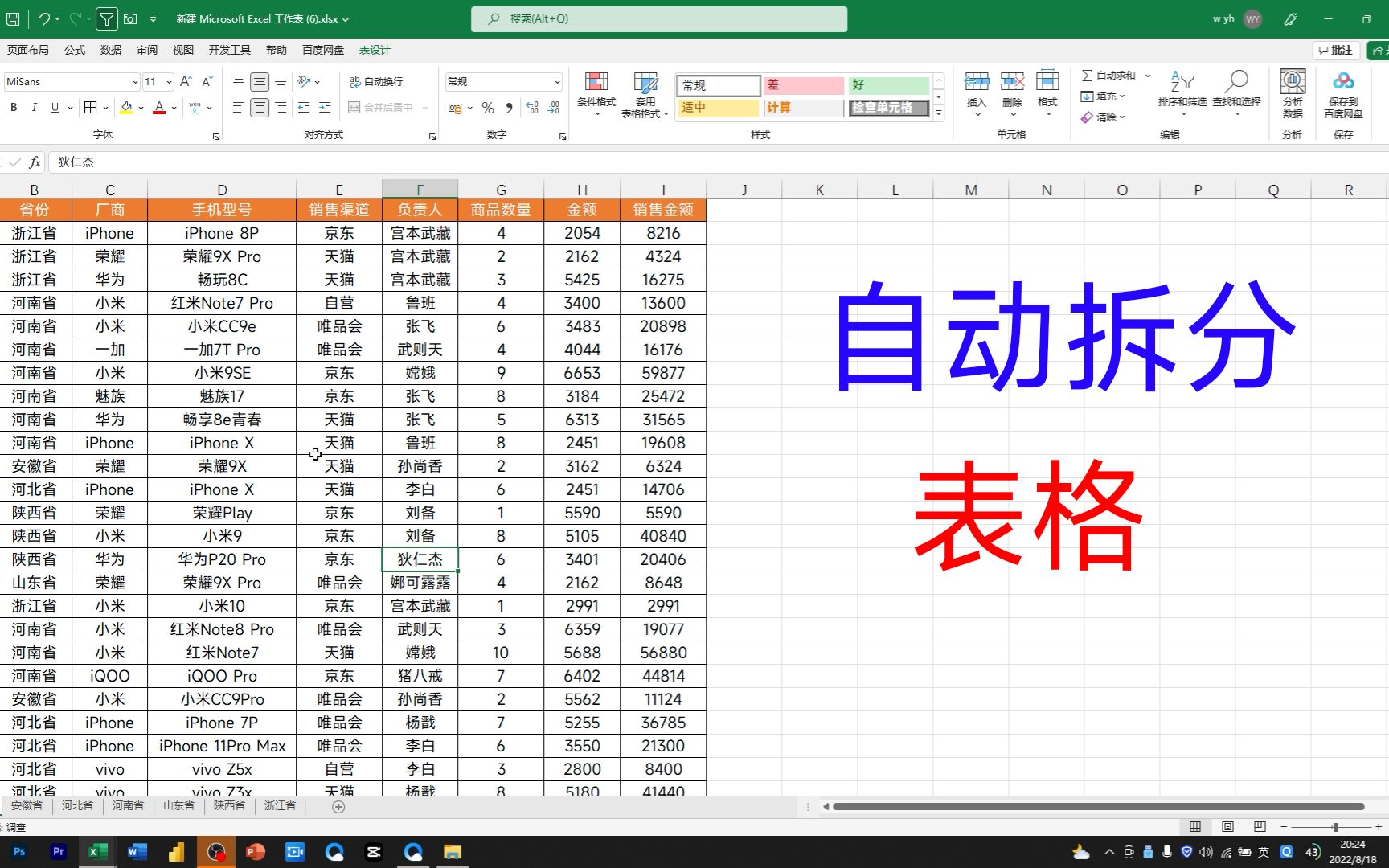Click the camera screenshot icon
Image resolution: width=1389 pixels, height=868 pixels.
coord(131,18)
